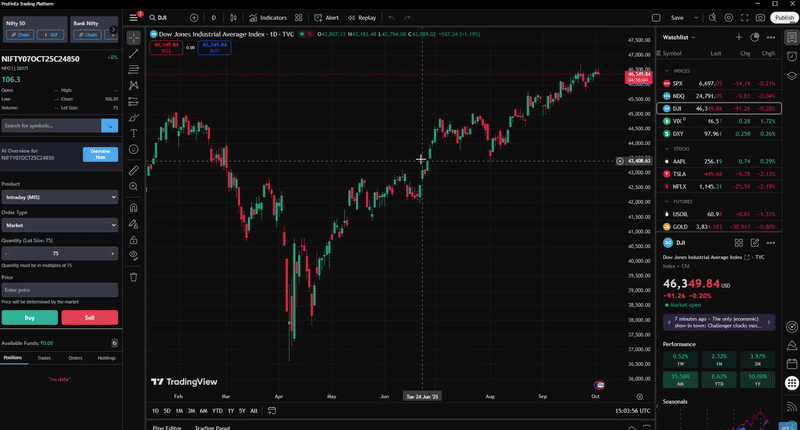800x430 pixels.
Task: Toggle stay in drawing mode
Action: (134, 223)
